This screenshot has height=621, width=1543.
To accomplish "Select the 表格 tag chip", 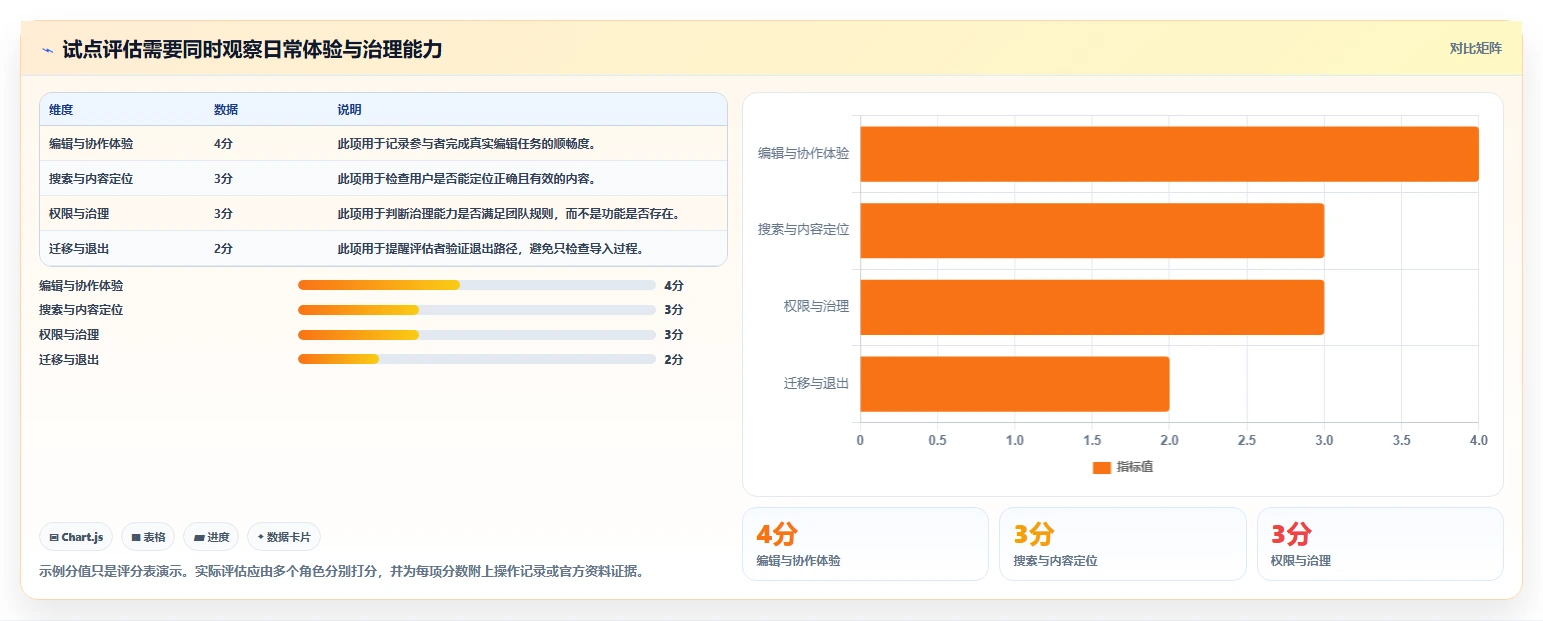I will click(148, 537).
